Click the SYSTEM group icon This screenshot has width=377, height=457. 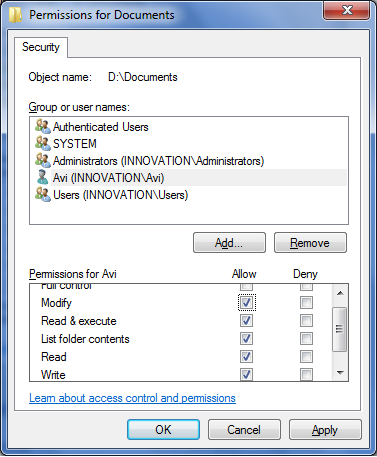click(43, 143)
